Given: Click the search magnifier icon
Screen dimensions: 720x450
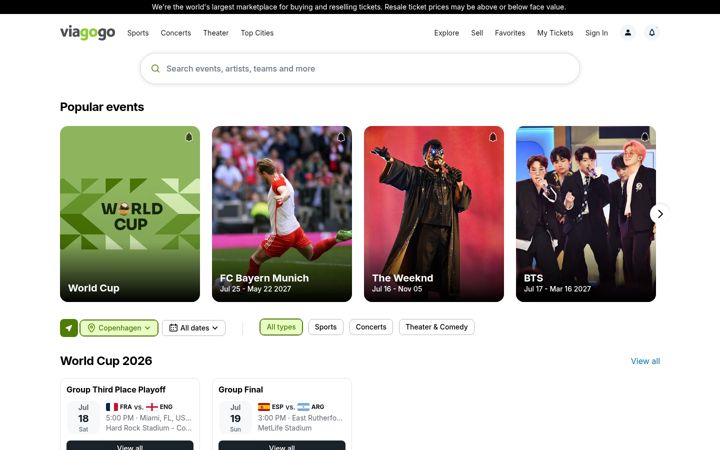Looking at the screenshot, I should point(156,68).
